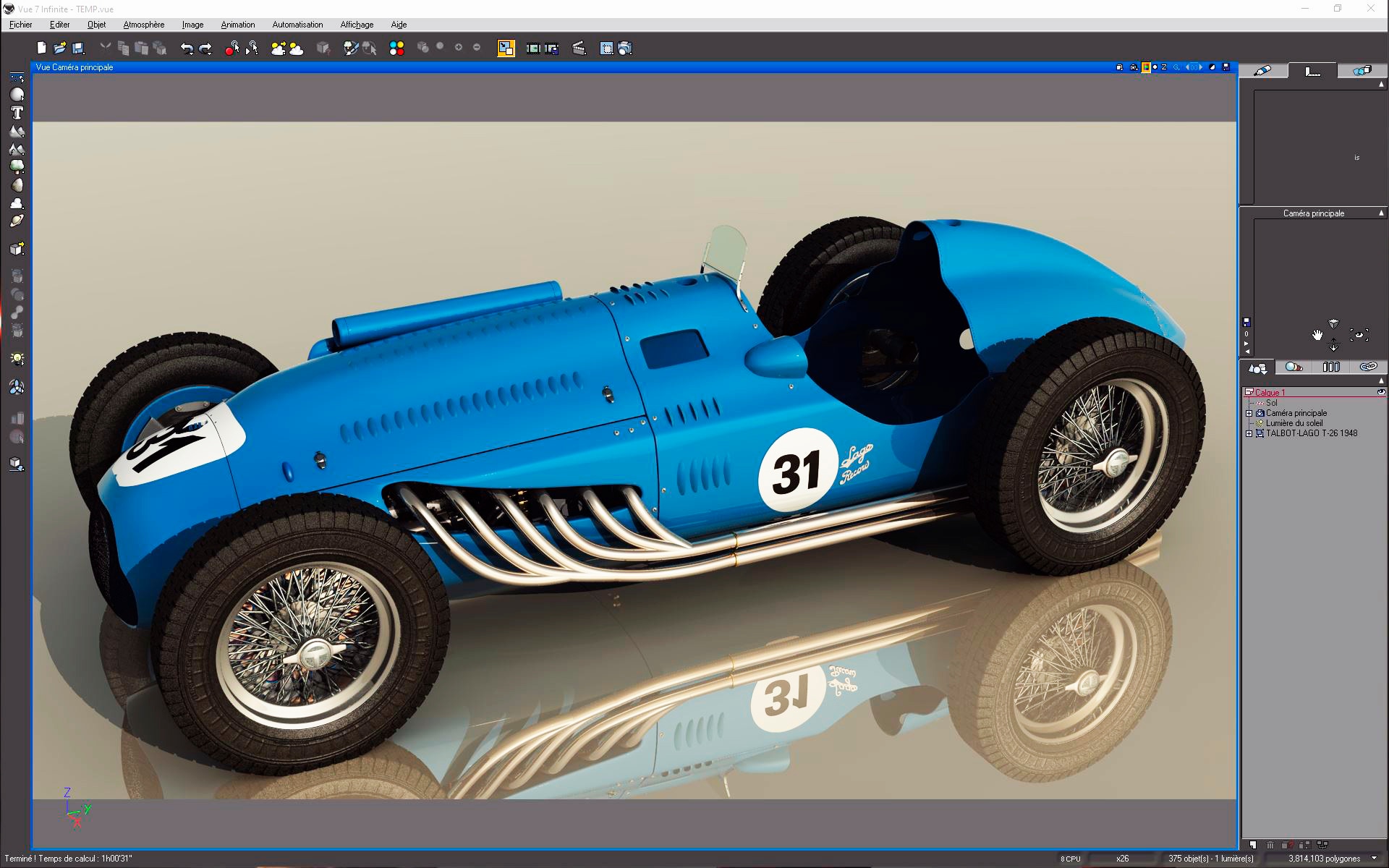
Task: Open the atmosphere load icon (sun and cloud with arrow)
Action: (278, 48)
